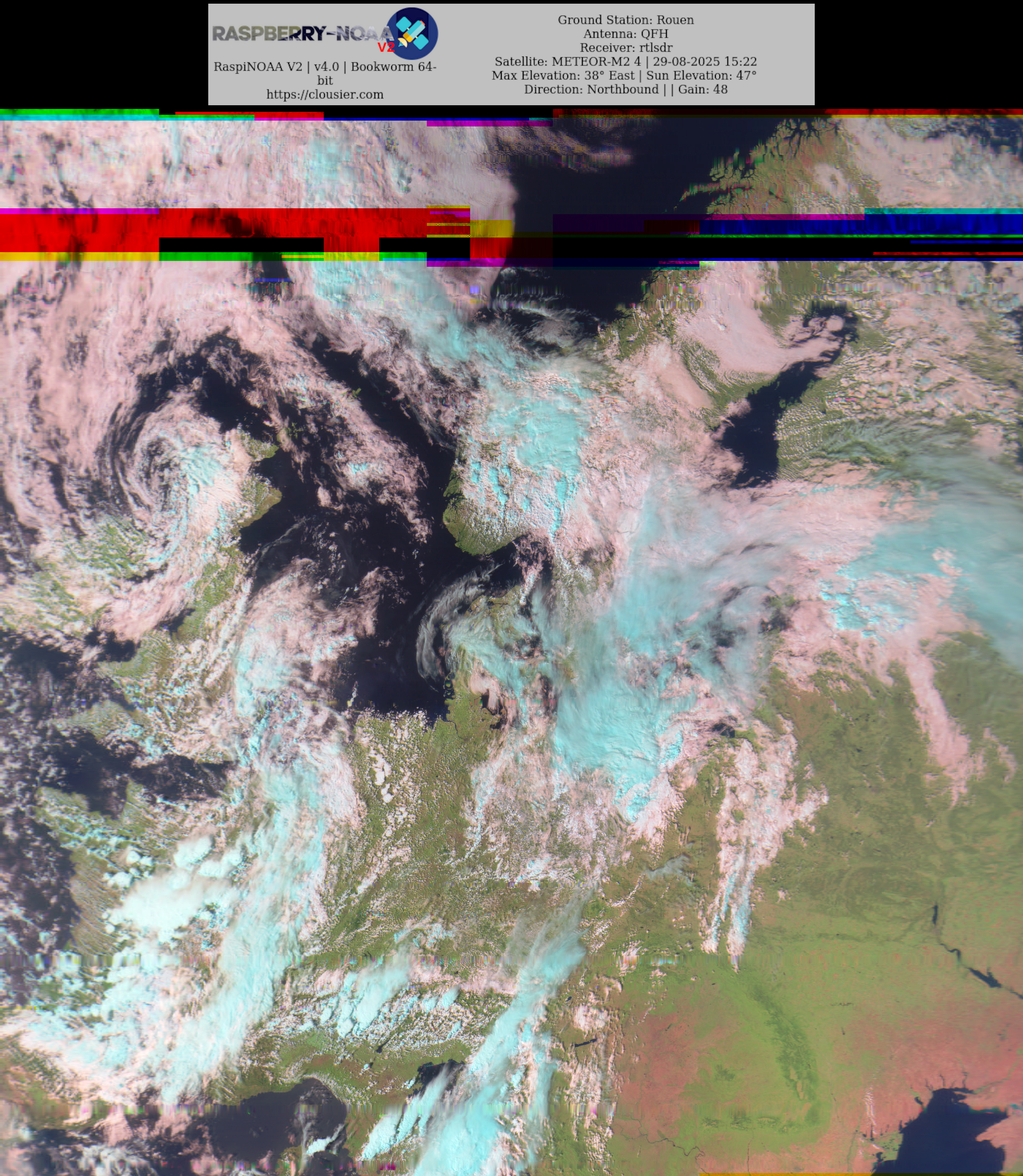Click the satellite logo icon in header
Screen dimensions: 1023x1176
(412, 34)
